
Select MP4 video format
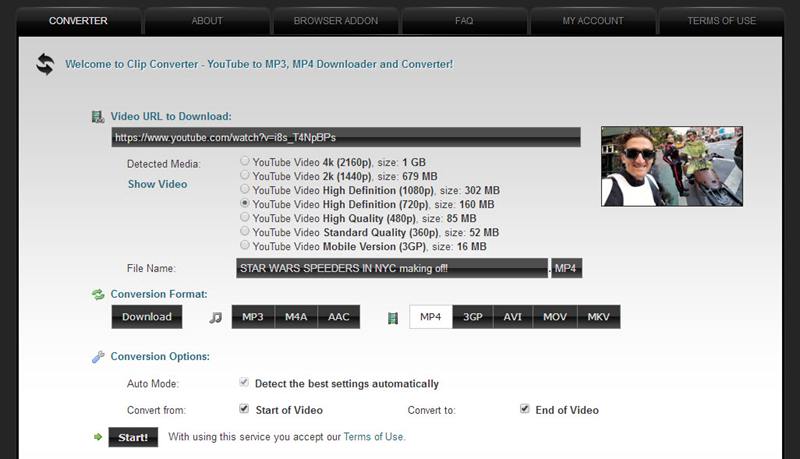pos(431,317)
